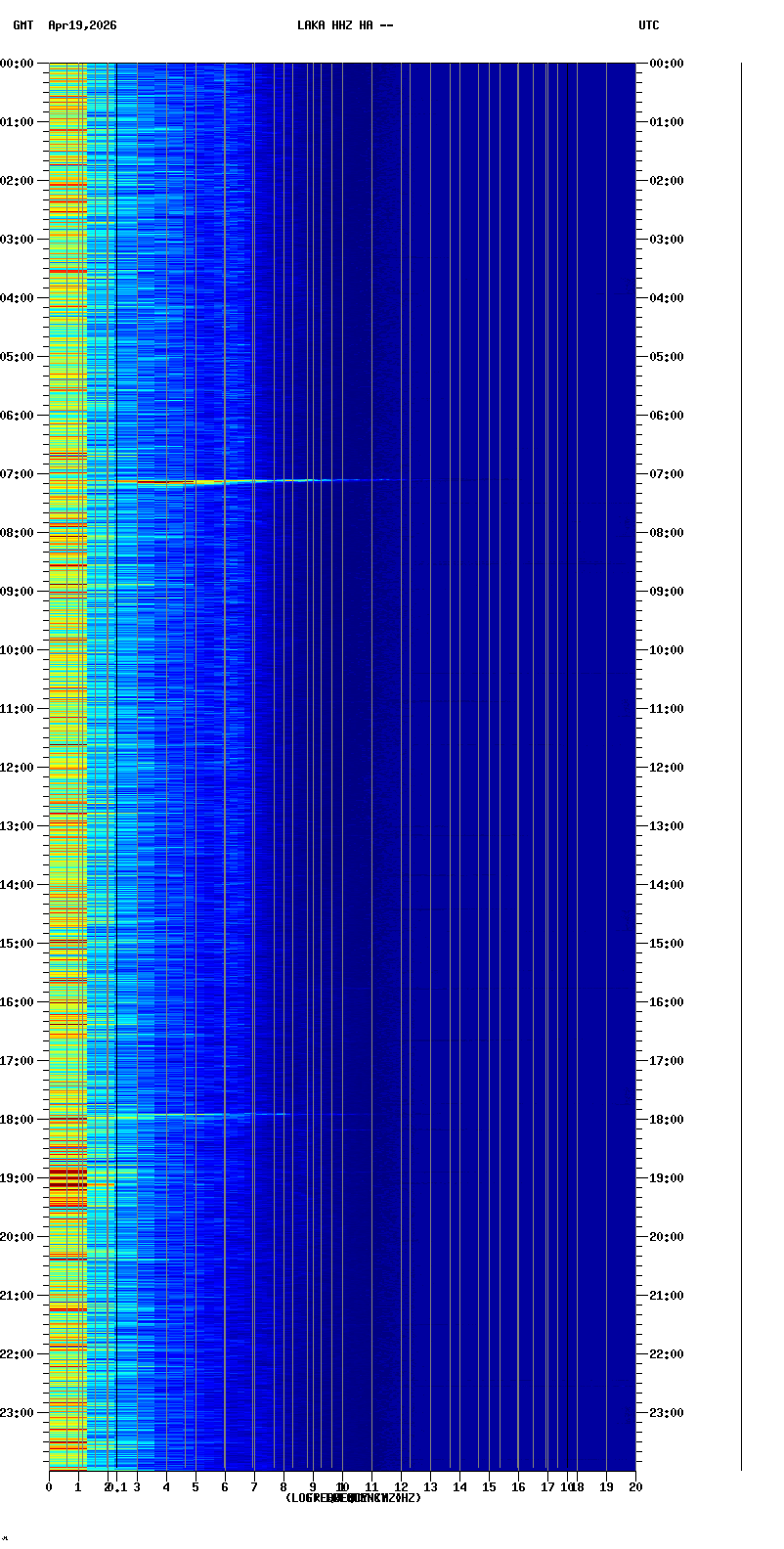Select the 18:00 mark on right time axis
Screen dimensions: 784x1549
(x=667, y=1120)
